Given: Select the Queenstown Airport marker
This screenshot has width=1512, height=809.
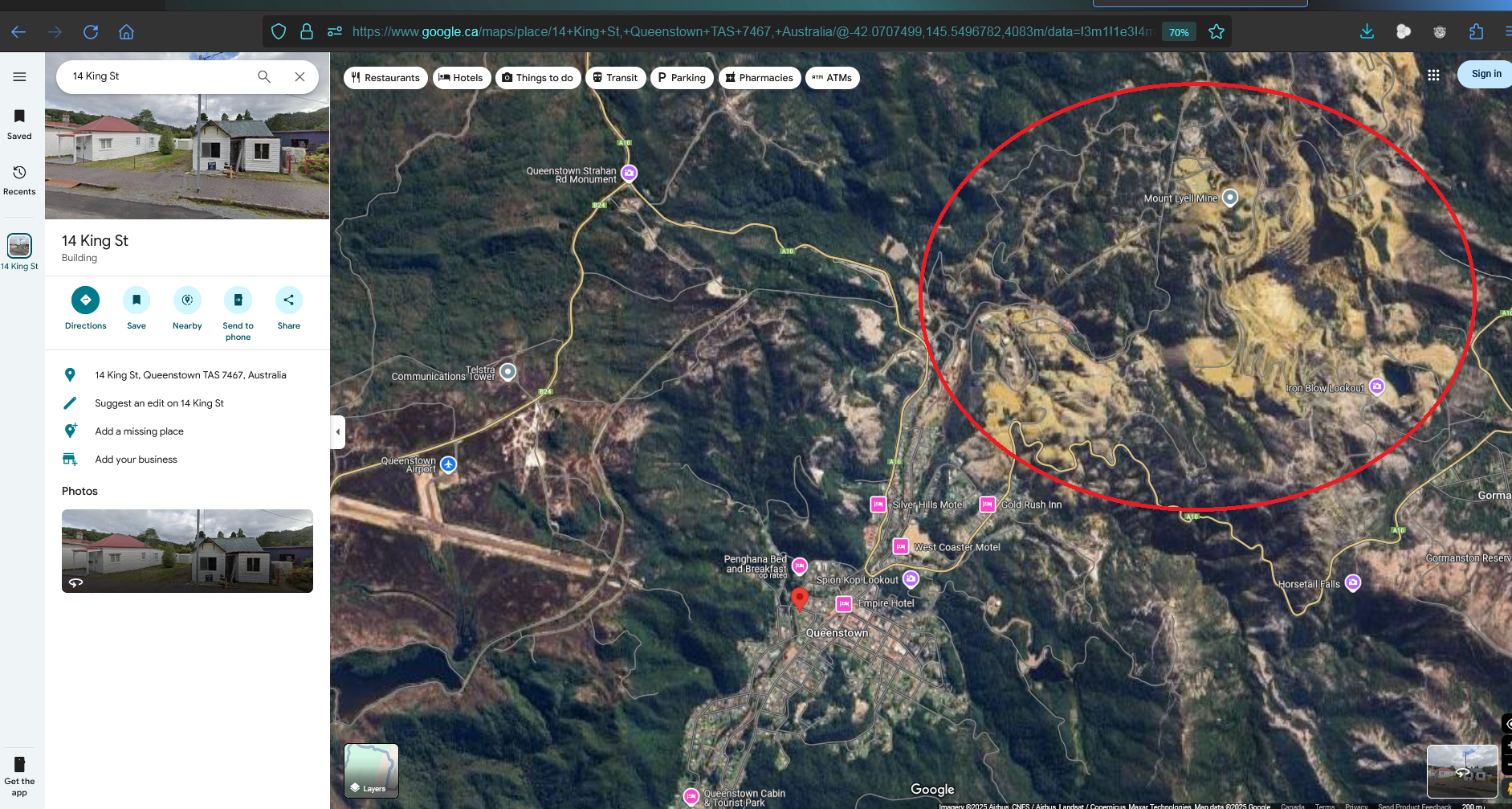Looking at the screenshot, I should 449,464.
